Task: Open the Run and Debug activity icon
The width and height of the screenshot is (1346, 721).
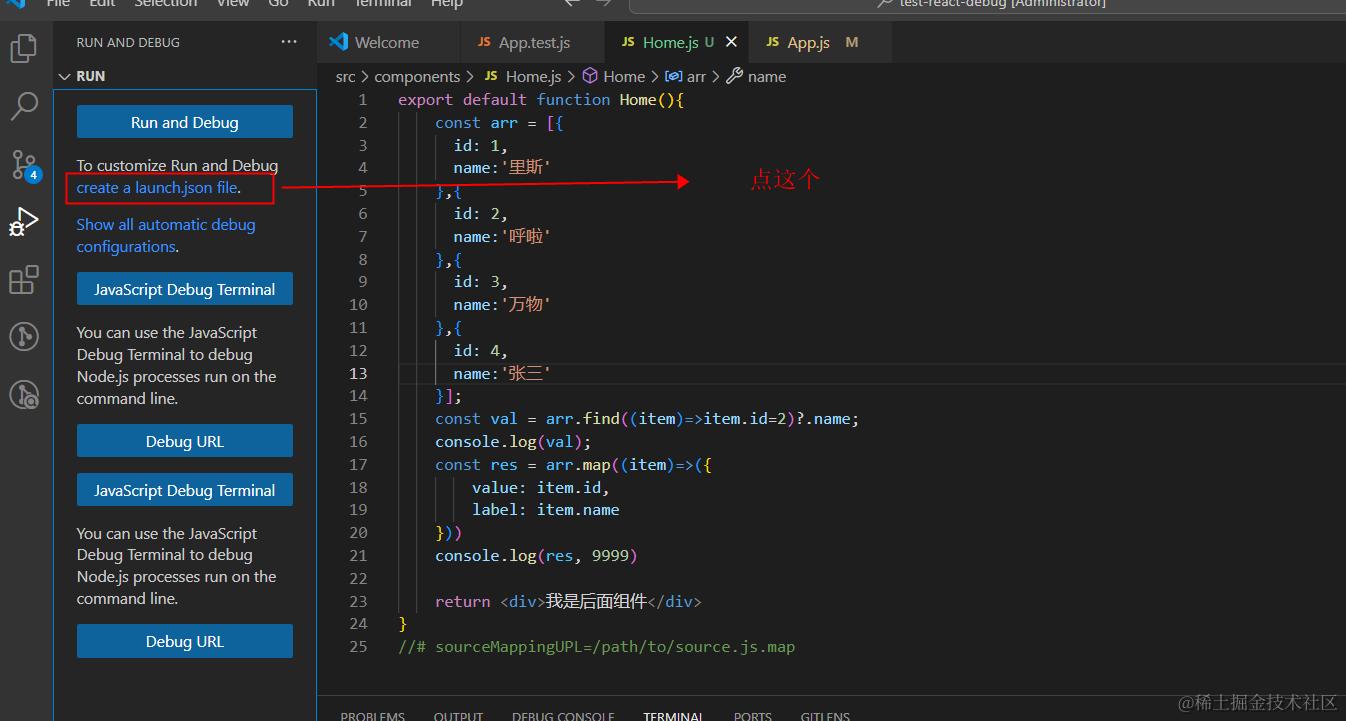Action: pyautogui.click(x=23, y=222)
